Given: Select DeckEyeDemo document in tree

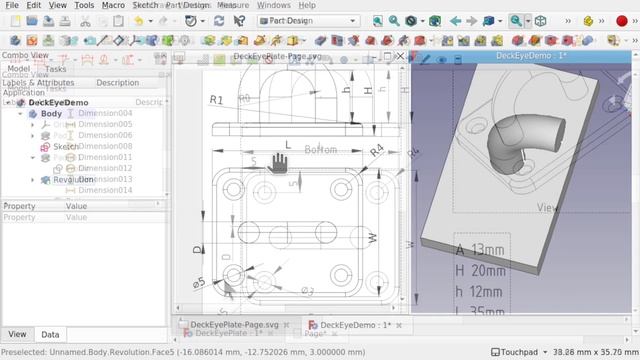Looking at the screenshot, I should 58,102.
